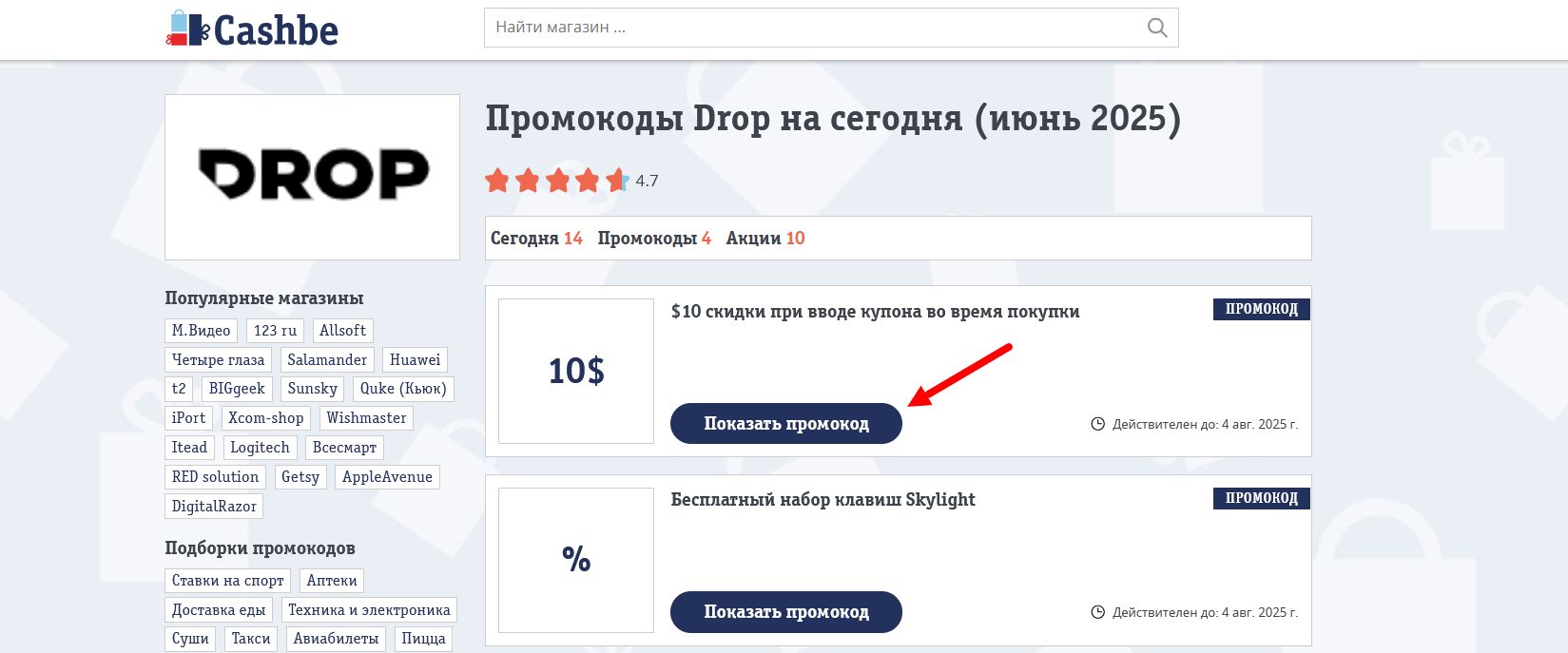
Task: Open the Huawei store link
Action: point(416,360)
